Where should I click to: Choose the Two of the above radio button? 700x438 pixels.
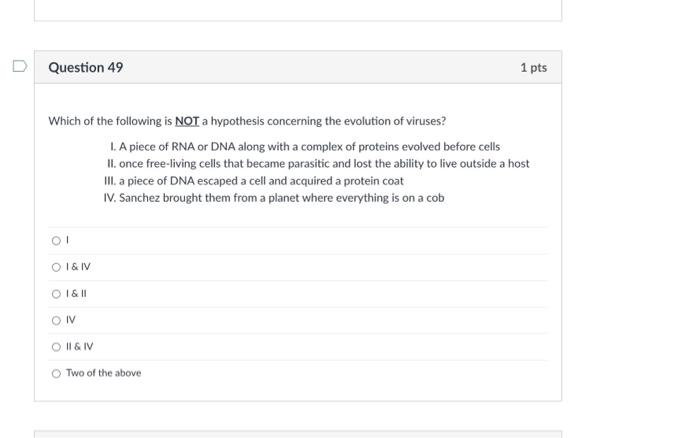point(56,373)
